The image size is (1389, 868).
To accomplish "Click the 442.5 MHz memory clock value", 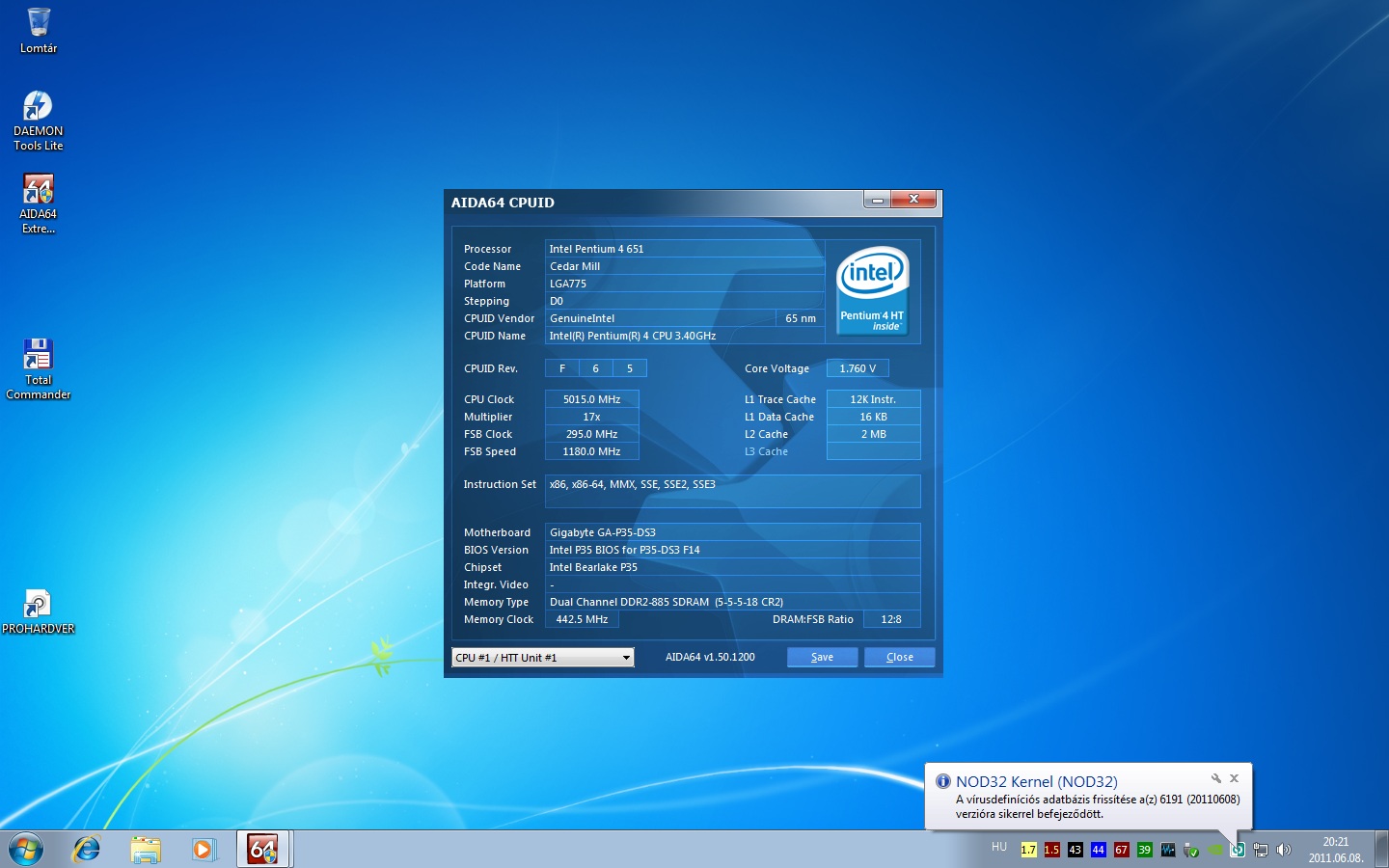I will point(583,619).
